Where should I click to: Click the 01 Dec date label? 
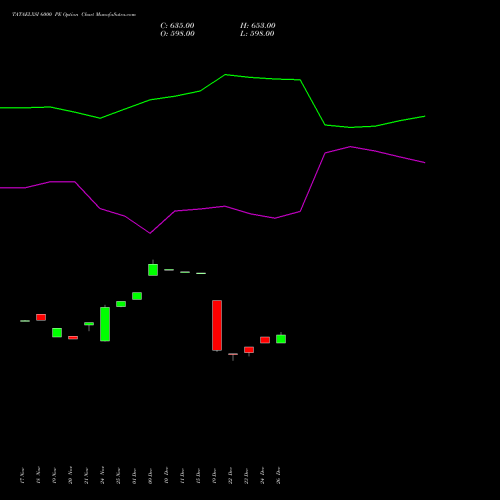[x=134, y=475]
